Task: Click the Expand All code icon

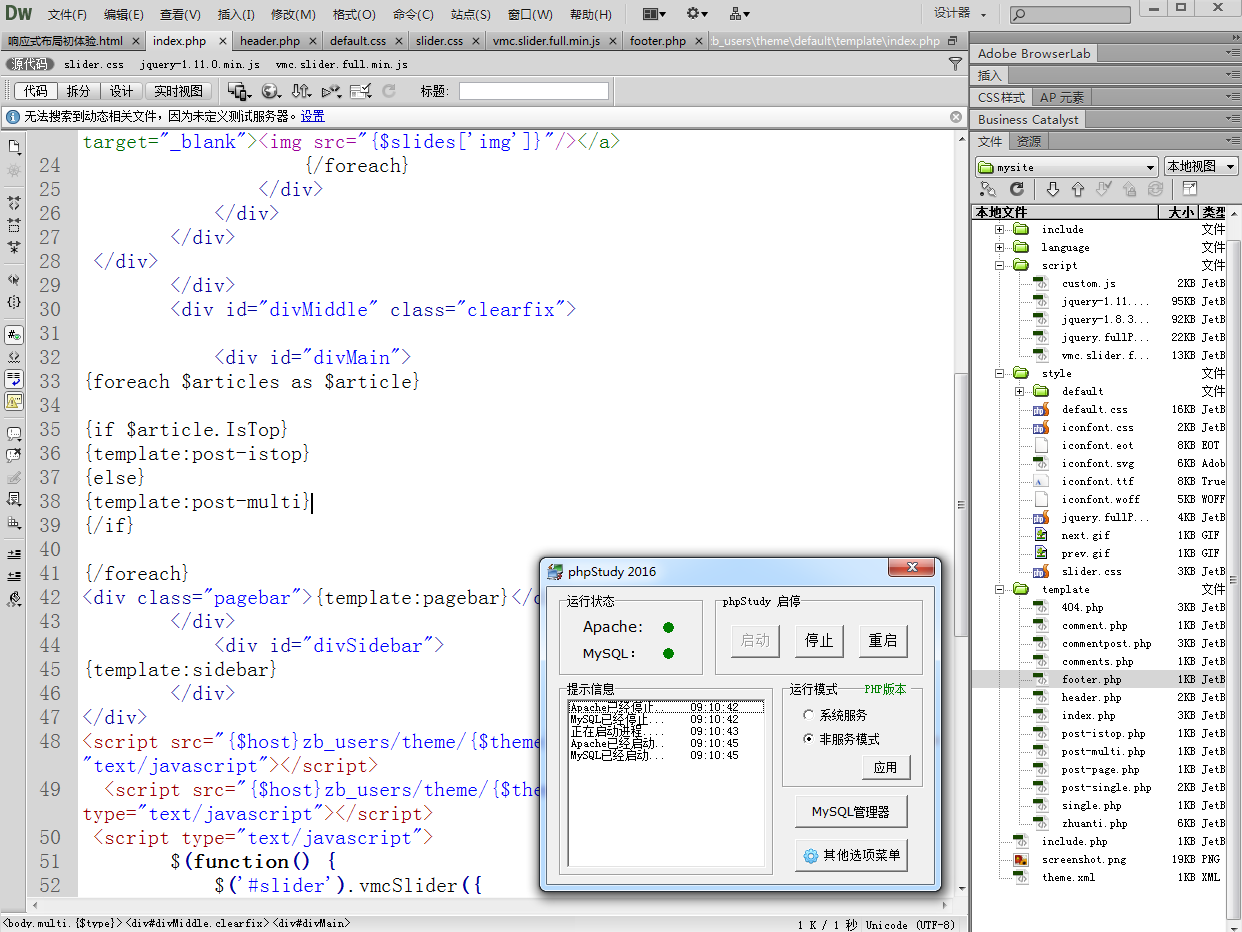Action: coord(14,246)
